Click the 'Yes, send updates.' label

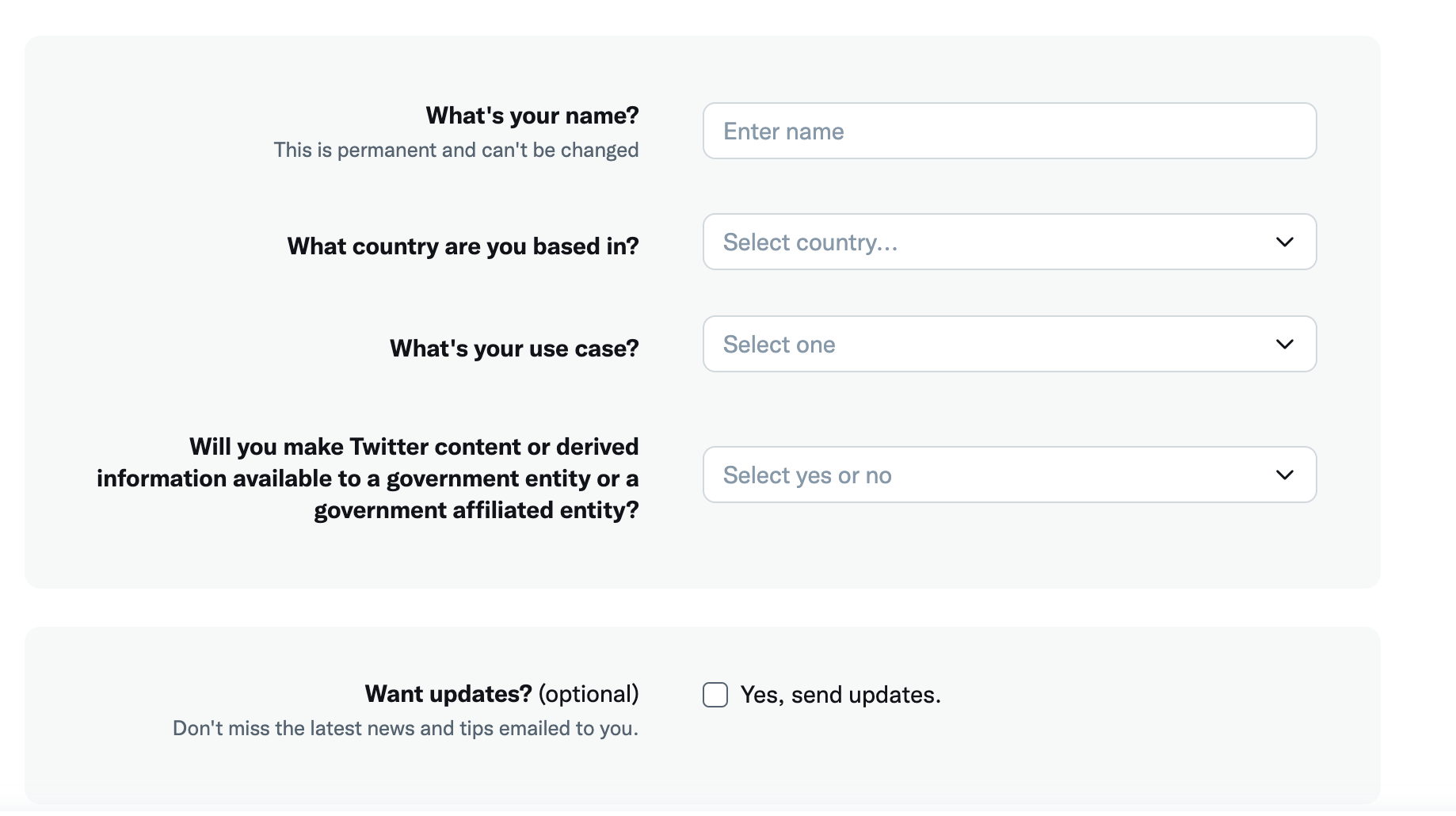(x=840, y=695)
